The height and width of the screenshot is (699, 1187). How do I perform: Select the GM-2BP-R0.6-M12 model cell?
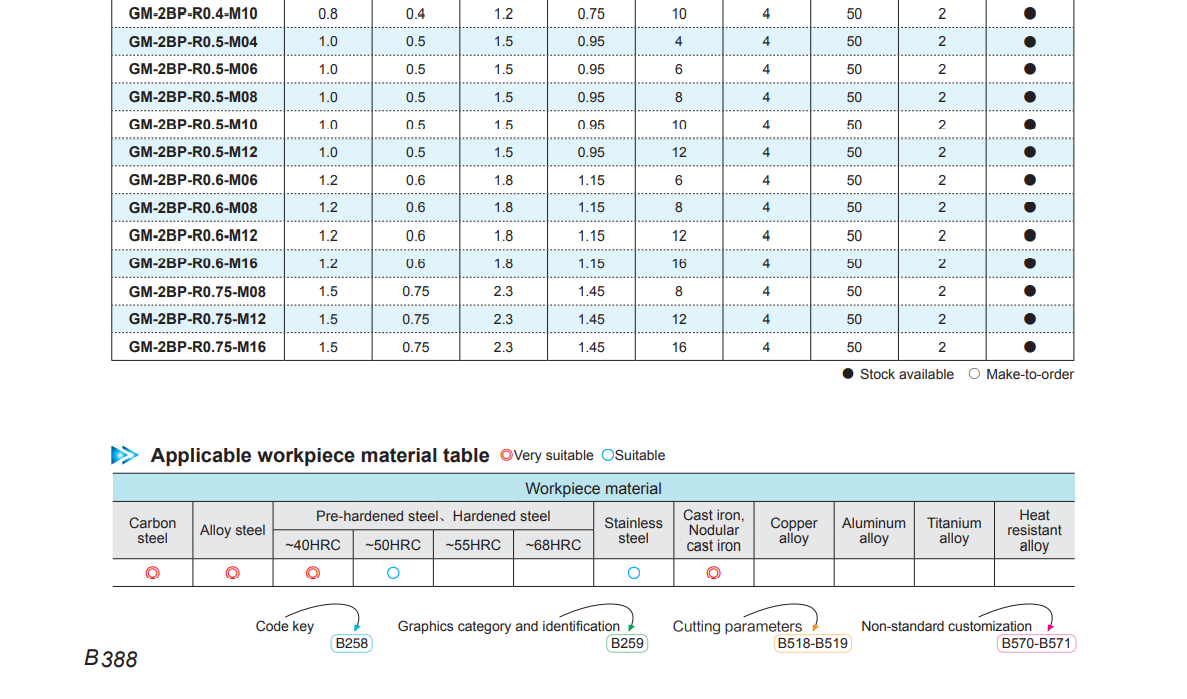(x=193, y=235)
